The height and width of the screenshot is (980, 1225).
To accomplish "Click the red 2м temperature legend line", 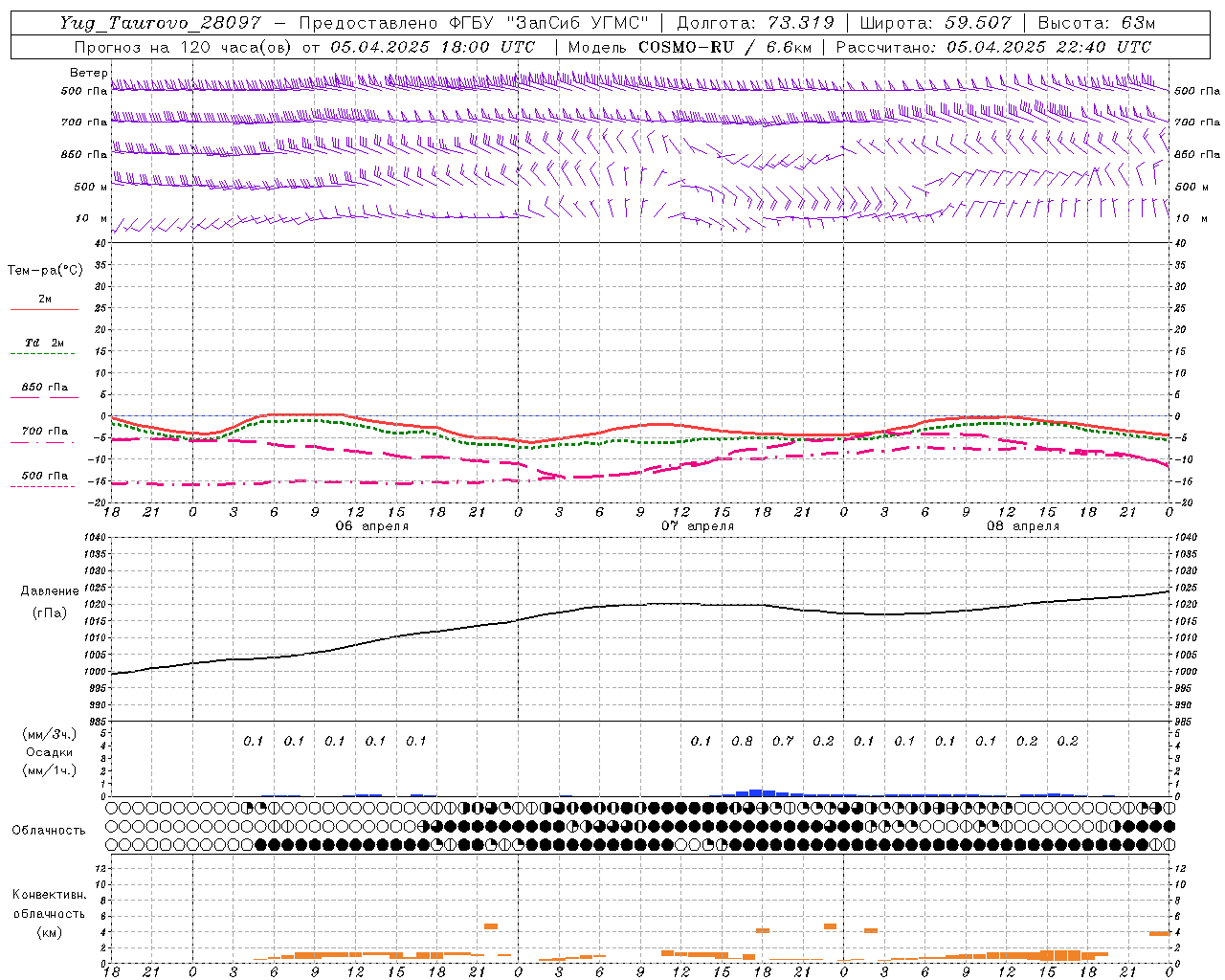I will tap(44, 310).
